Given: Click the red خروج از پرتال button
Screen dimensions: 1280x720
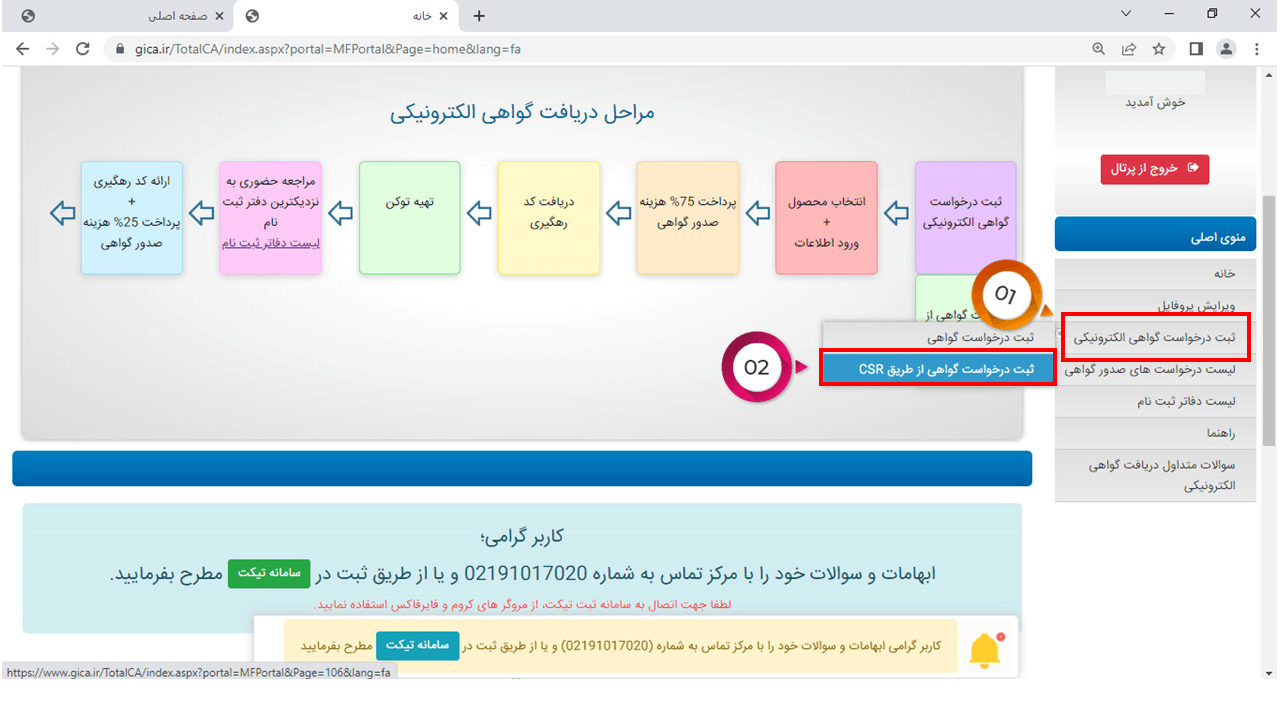Looking at the screenshot, I should click(x=1154, y=168).
